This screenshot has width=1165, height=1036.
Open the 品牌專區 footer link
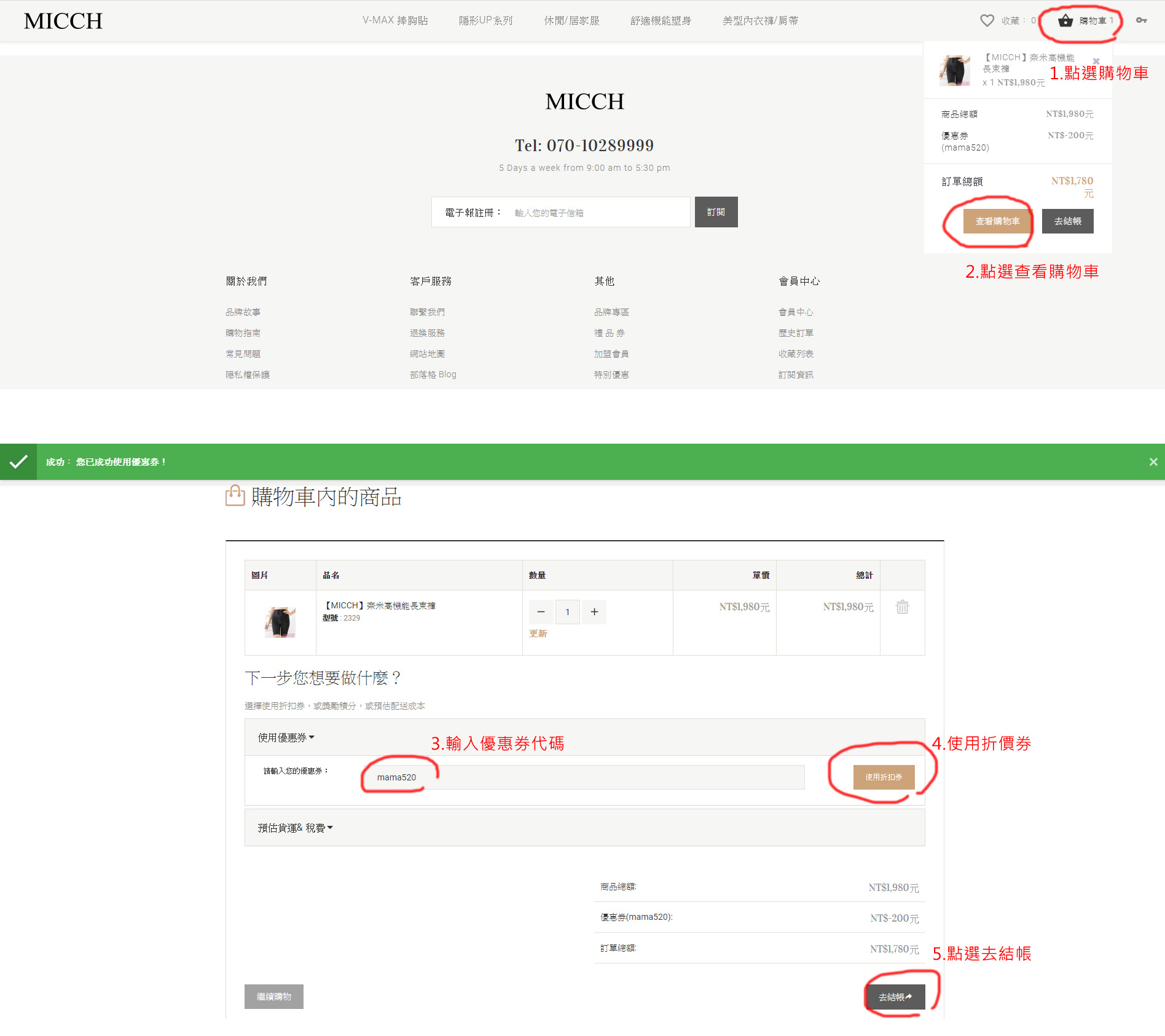pyautogui.click(x=611, y=312)
